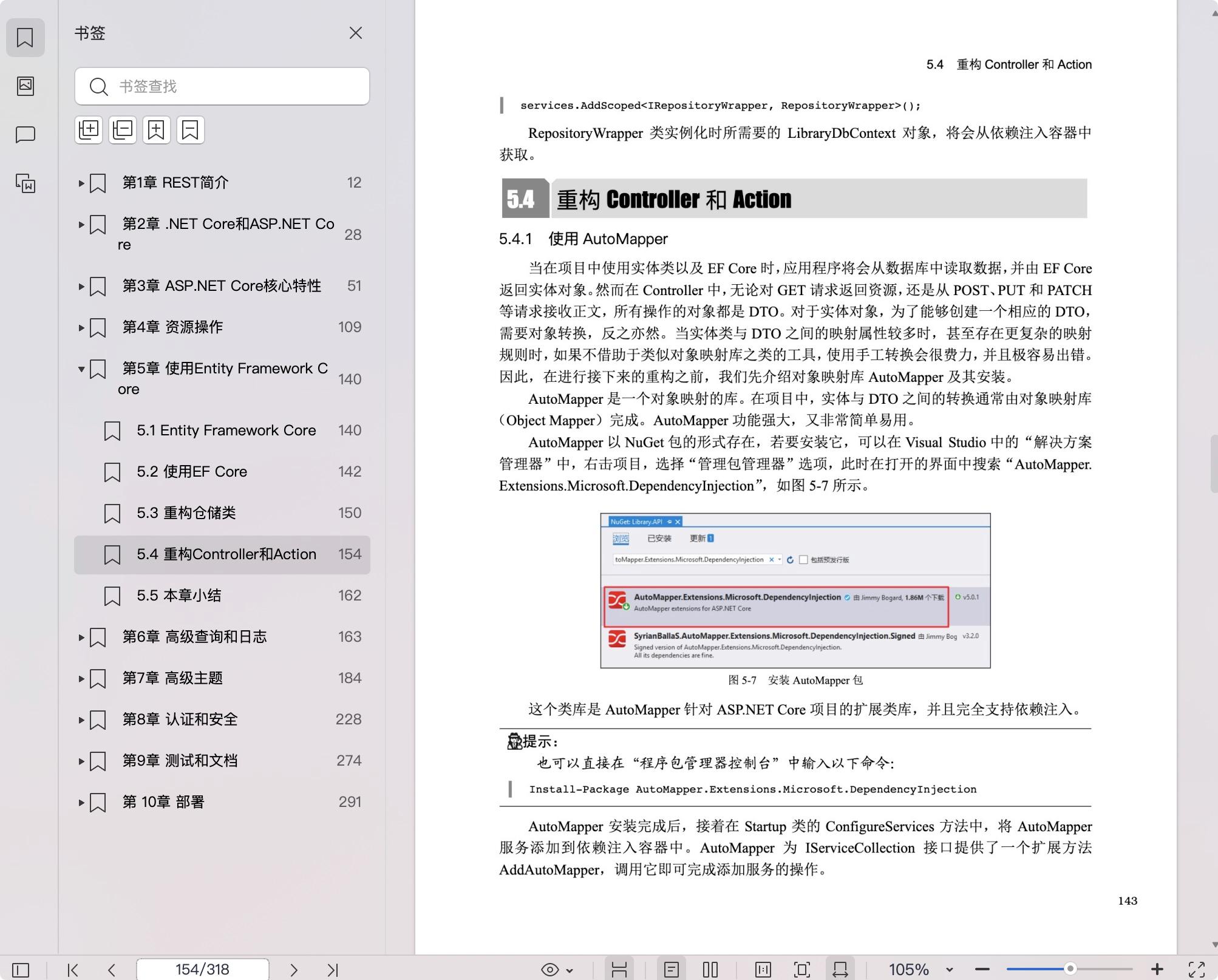Click scroll down arrow of document

coord(1214,945)
